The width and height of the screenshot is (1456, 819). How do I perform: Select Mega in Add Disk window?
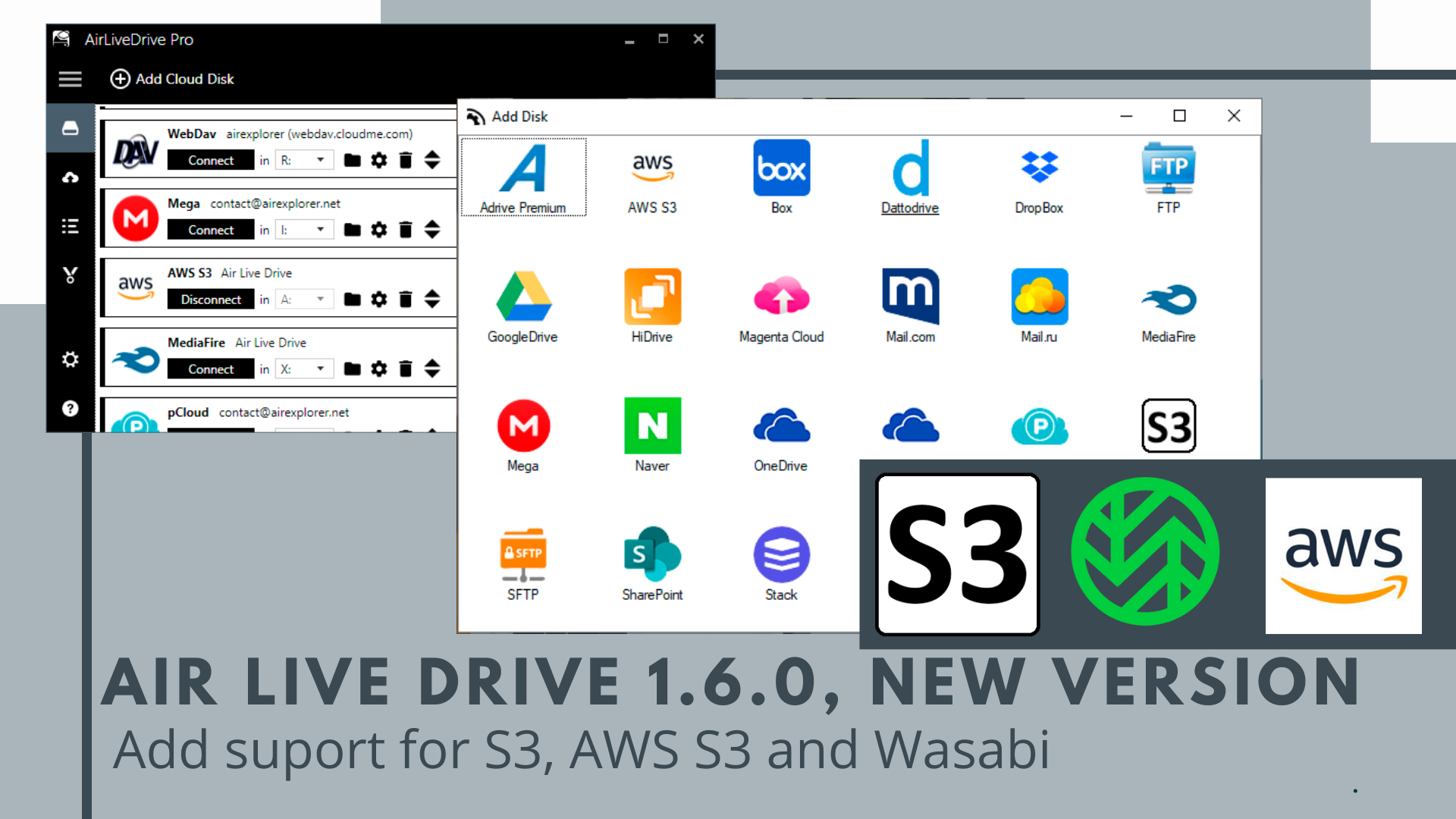click(x=523, y=435)
